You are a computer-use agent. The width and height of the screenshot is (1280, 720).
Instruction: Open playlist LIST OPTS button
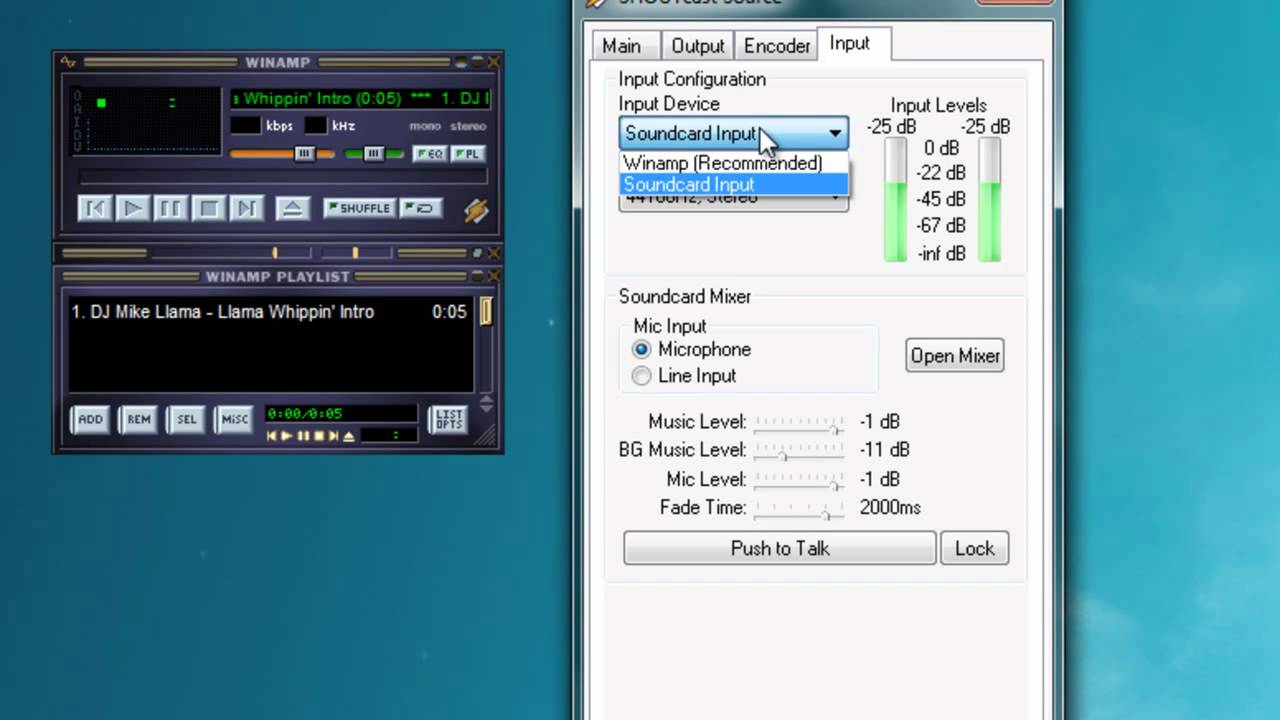tap(448, 419)
